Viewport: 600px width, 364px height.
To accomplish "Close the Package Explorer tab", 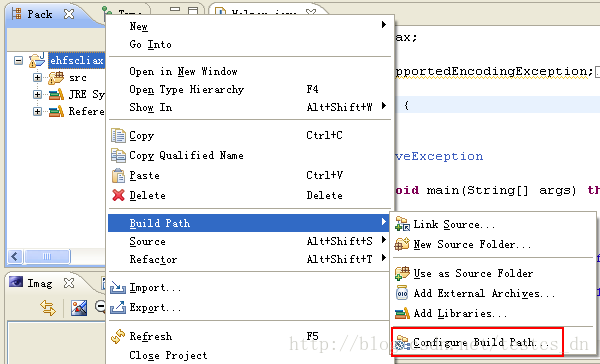I will click(x=69, y=14).
